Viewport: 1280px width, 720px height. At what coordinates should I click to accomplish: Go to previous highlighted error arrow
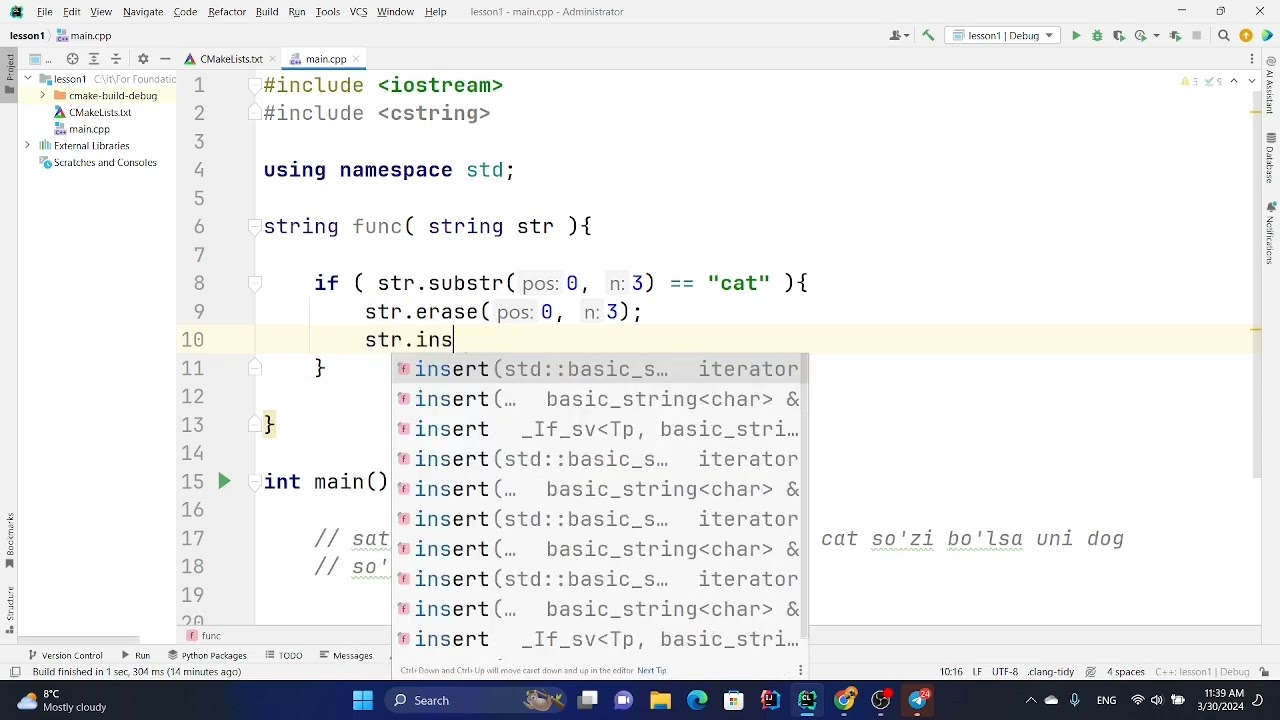pyautogui.click(x=1234, y=81)
